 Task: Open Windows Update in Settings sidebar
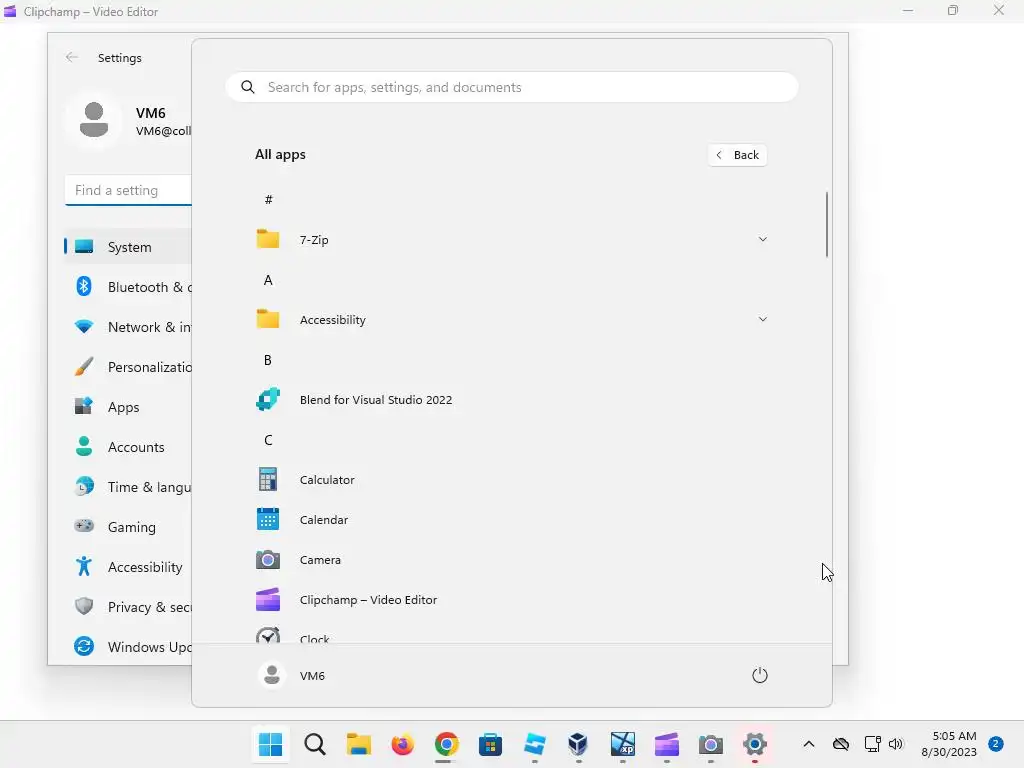128,647
